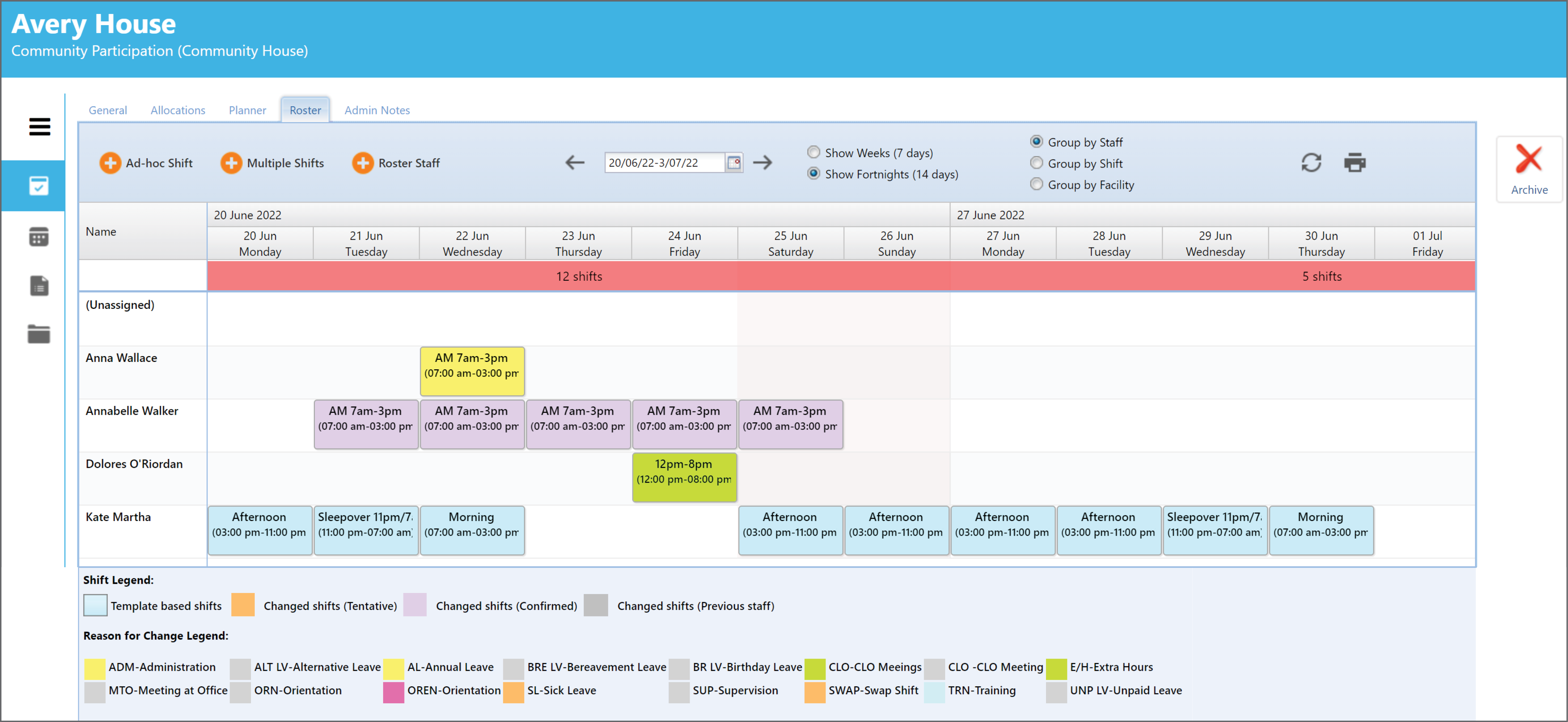1568x722 pixels.
Task: Open the hamburger menu icon
Action: click(40, 127)
